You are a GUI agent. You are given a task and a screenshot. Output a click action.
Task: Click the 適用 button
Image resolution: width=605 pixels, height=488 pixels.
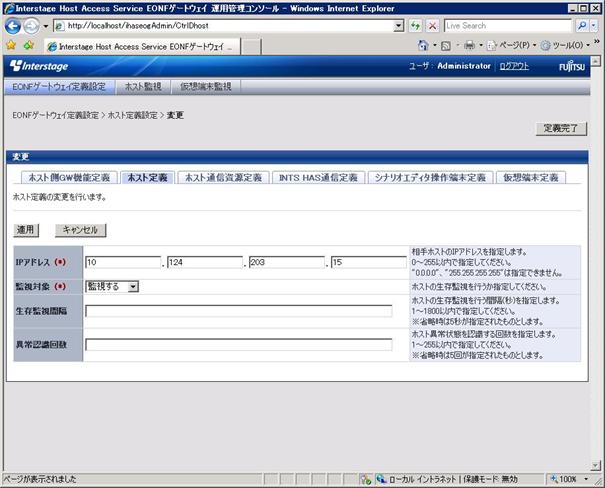tap(26, 230)
